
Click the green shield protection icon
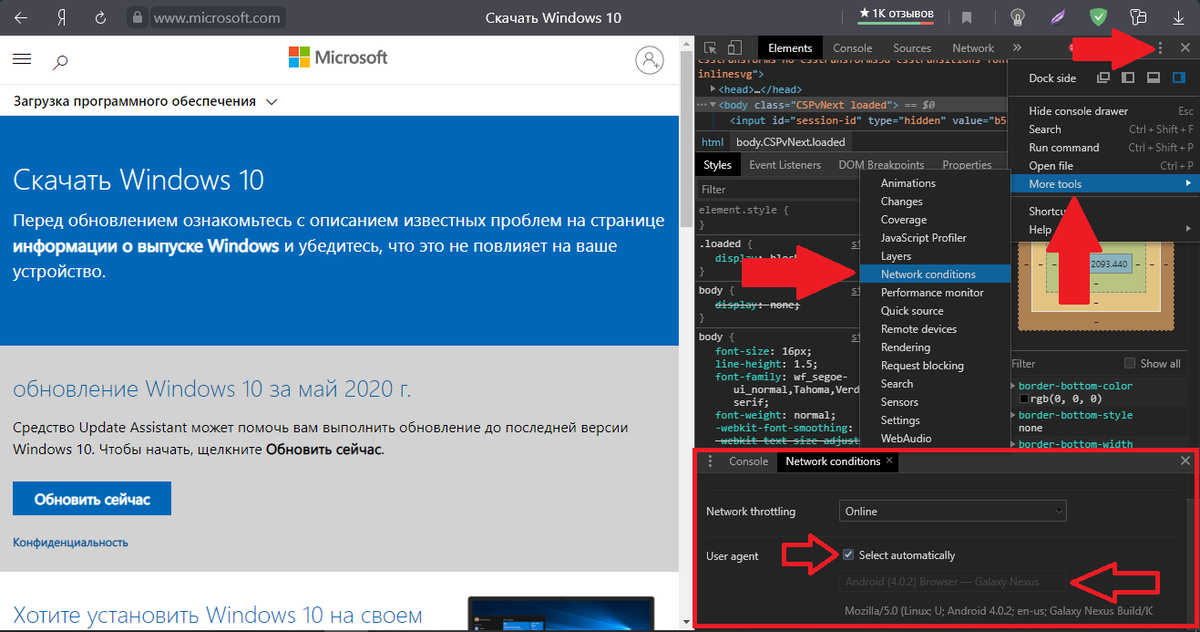pyautogui.click(x=1099, y=17)
